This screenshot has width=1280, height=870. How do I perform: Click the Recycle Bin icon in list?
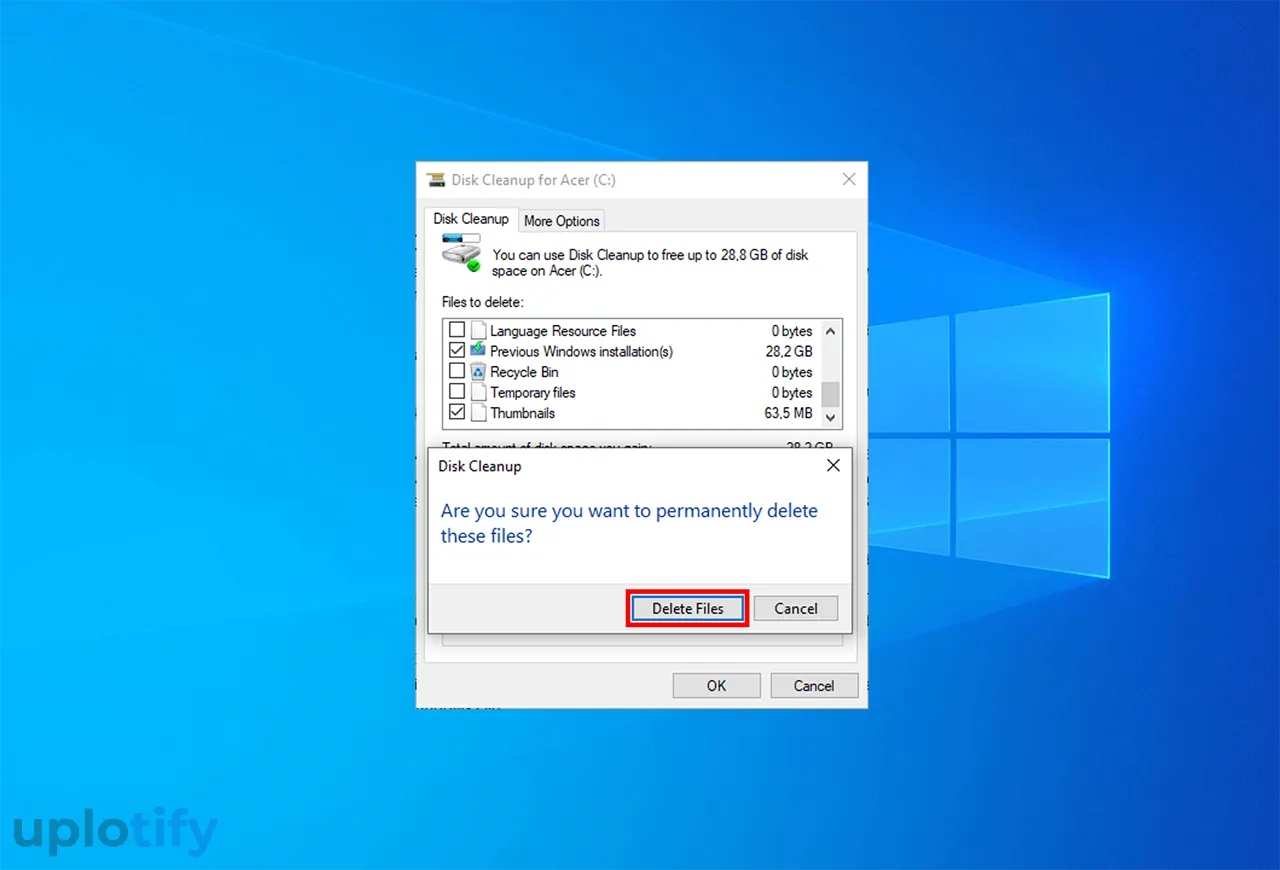tap(478, 372)
